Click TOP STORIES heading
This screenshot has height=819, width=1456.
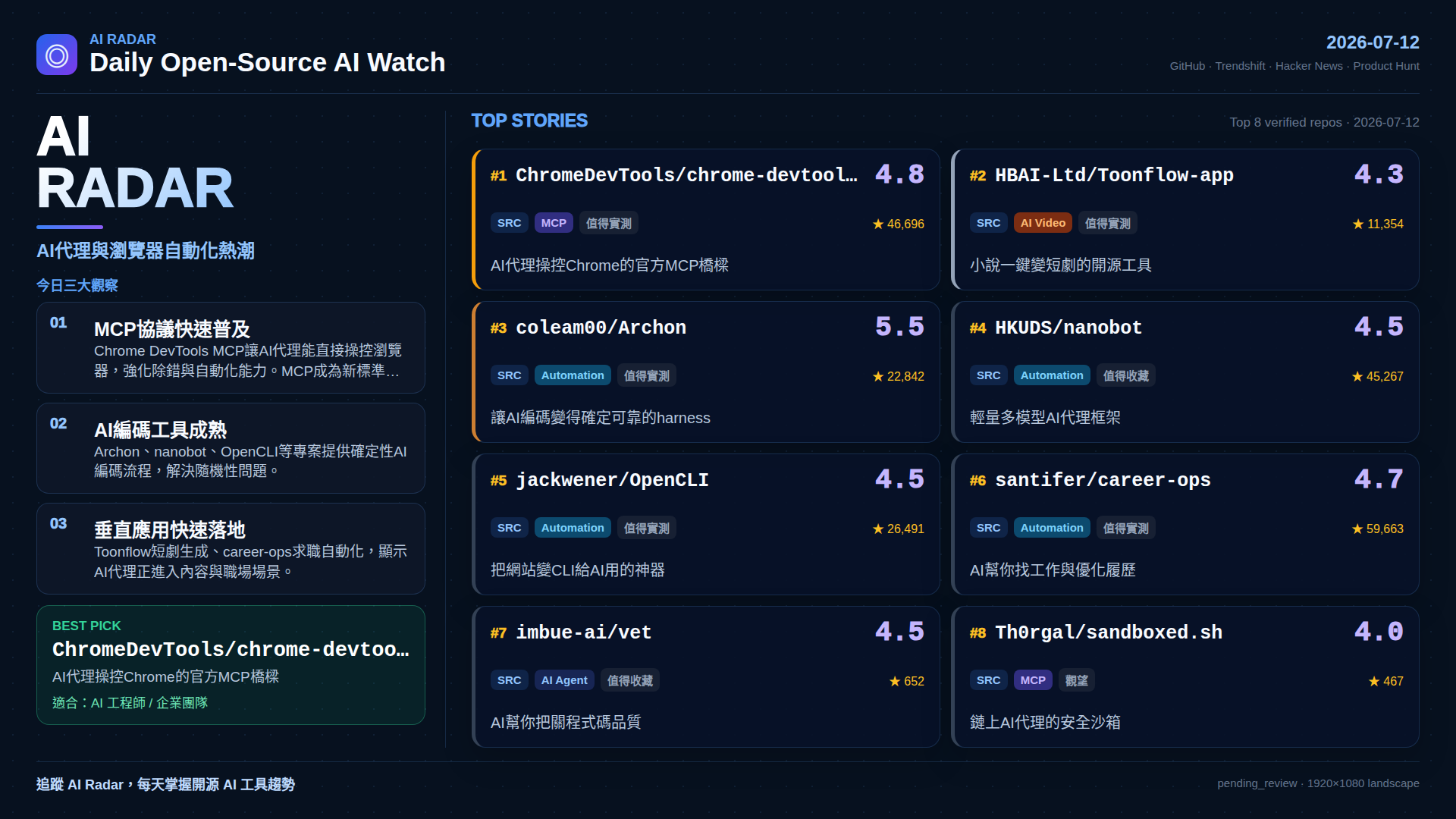click(x=529, y=121)
